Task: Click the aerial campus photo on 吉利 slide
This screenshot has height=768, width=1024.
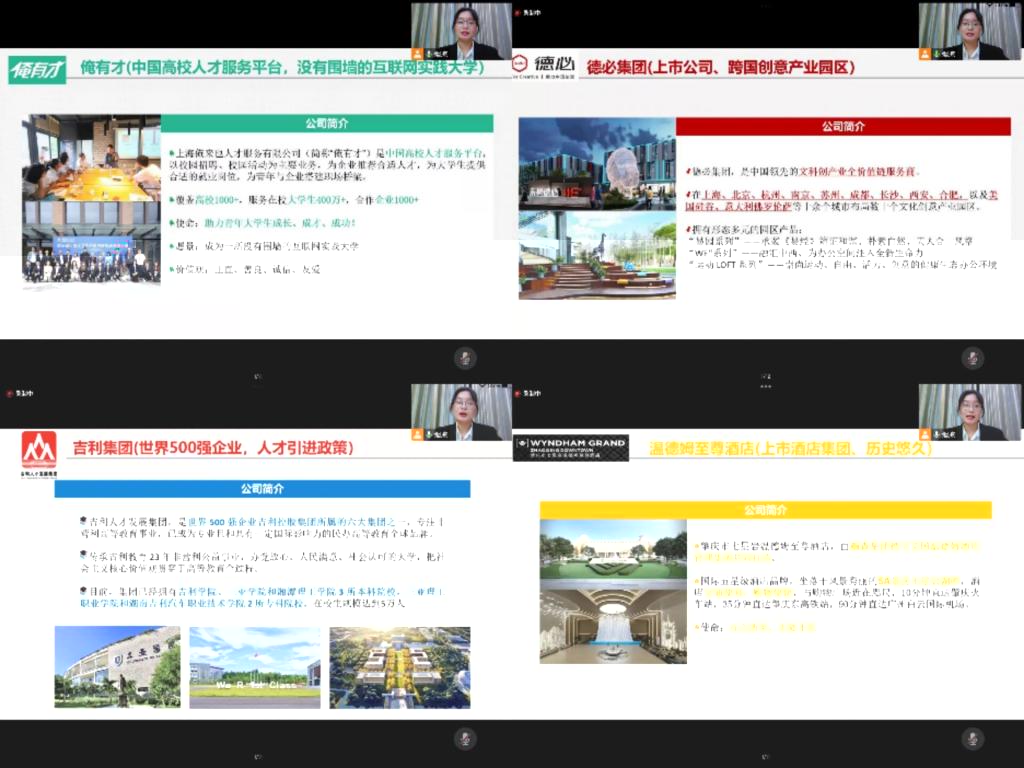Action: (399, 667)
